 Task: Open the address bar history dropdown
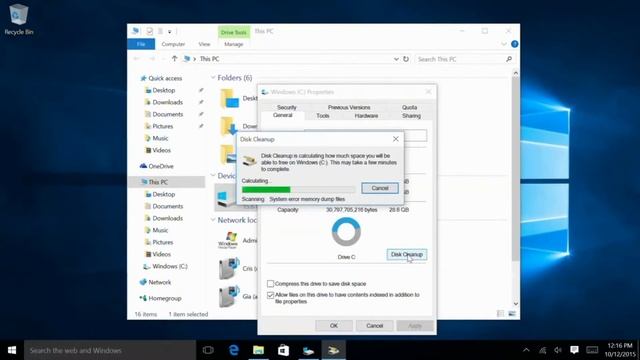tap(396, 59)
